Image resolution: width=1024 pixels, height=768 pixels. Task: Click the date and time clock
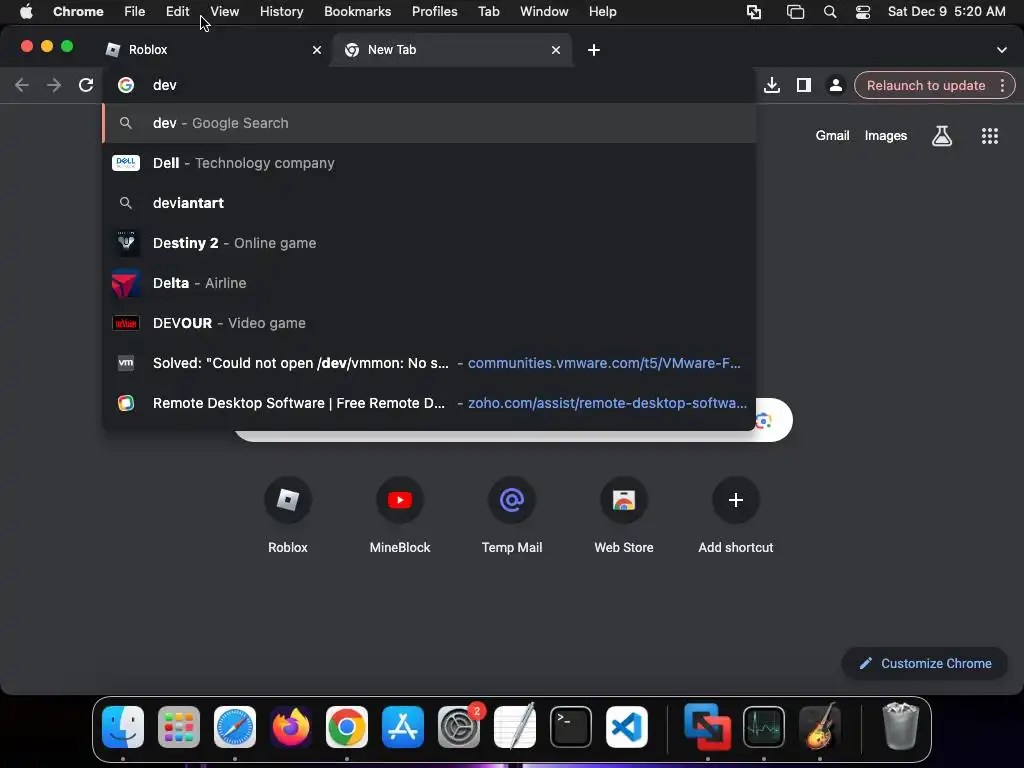[x=946, y=11]
